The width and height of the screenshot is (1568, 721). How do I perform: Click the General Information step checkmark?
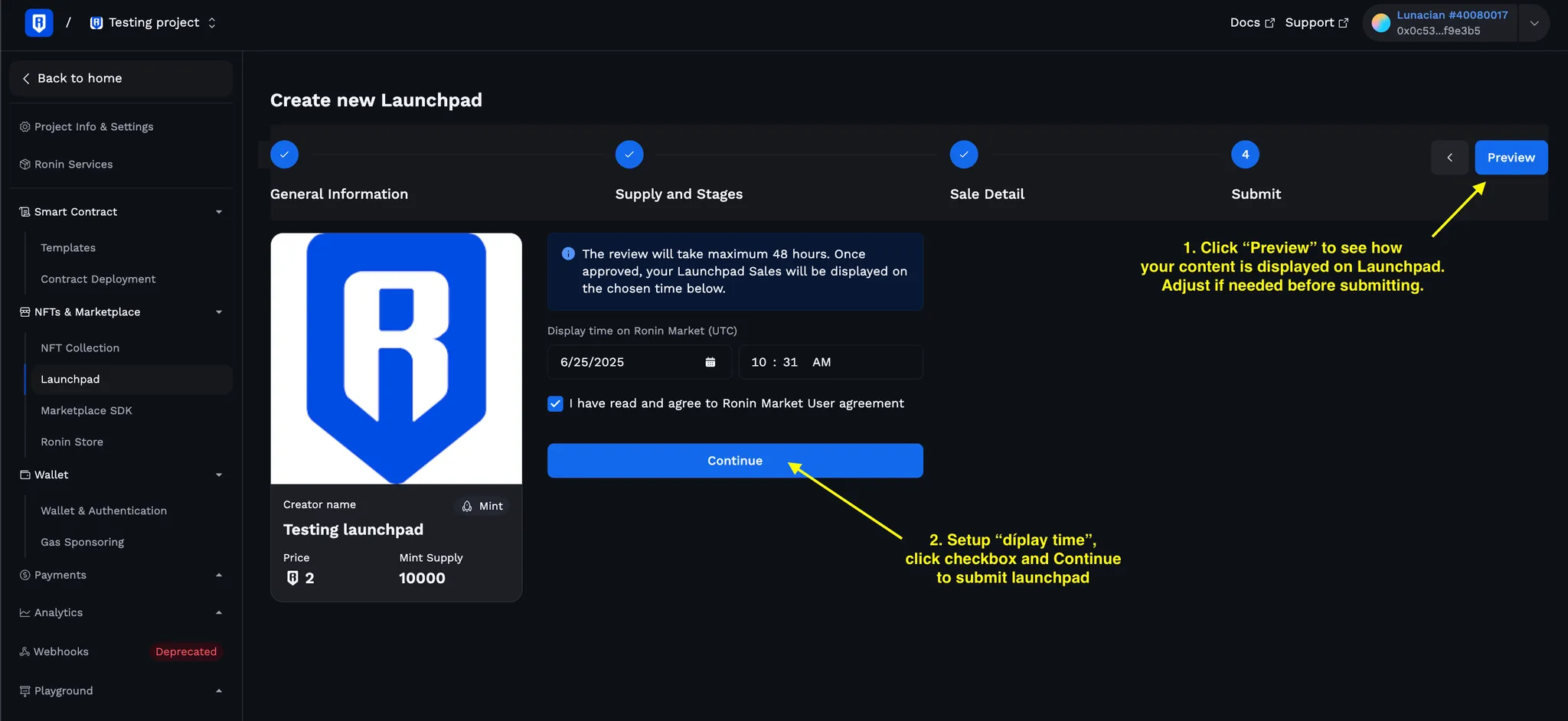pyautogui.click(x=284, y=155)
